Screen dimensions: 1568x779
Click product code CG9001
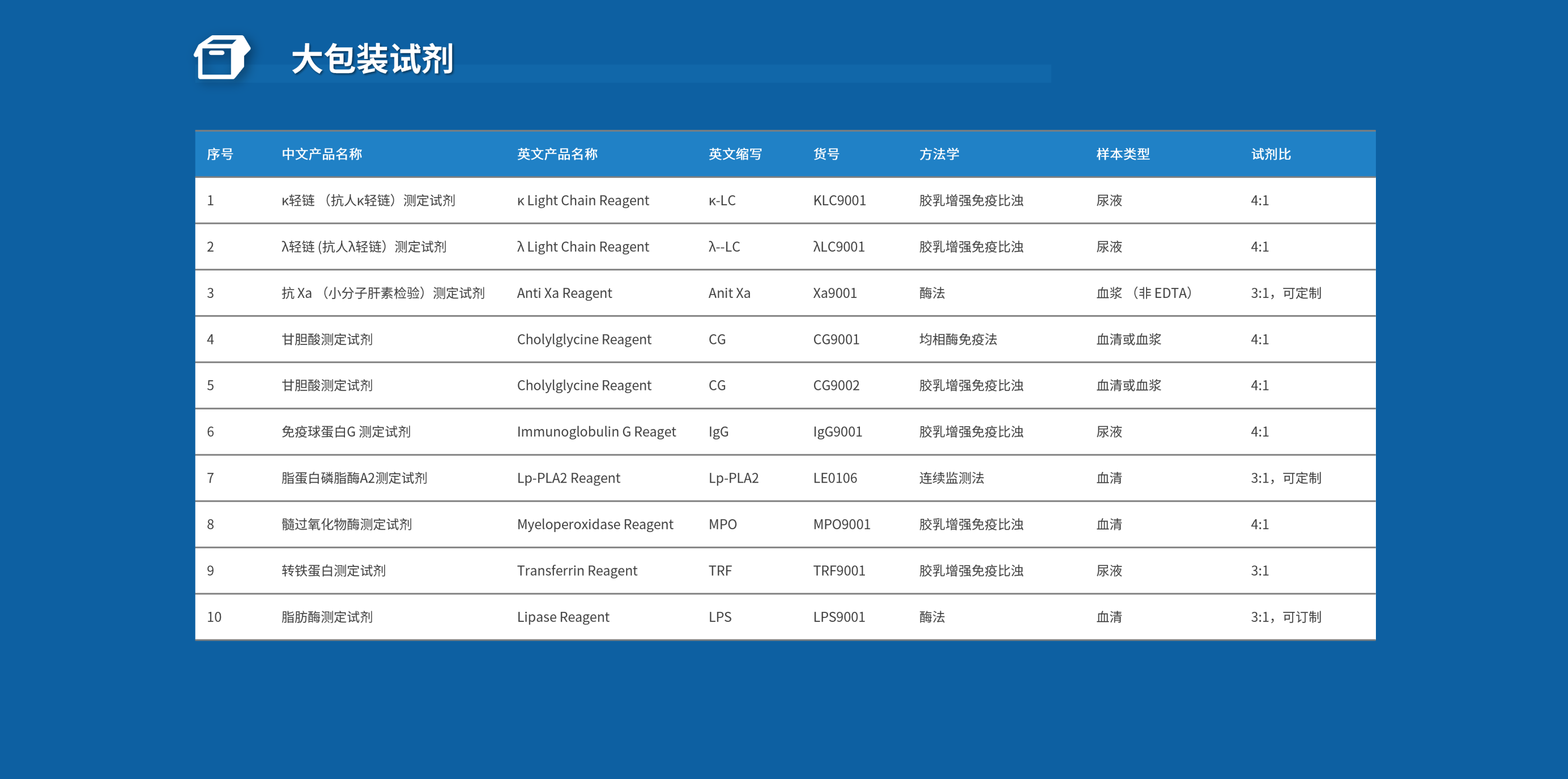pos(836,339)
